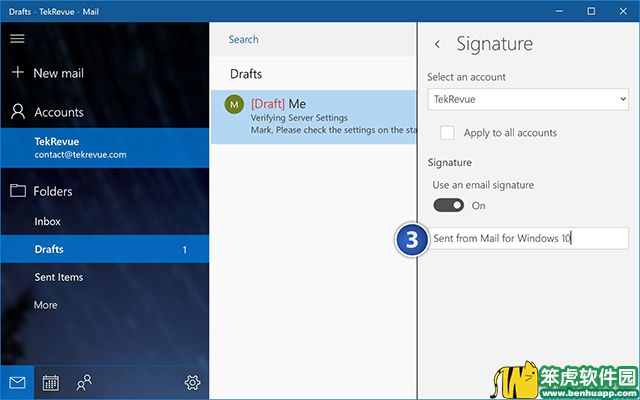Go back from Signature panel
Screen dimensions: 640x400
(437, 44)
